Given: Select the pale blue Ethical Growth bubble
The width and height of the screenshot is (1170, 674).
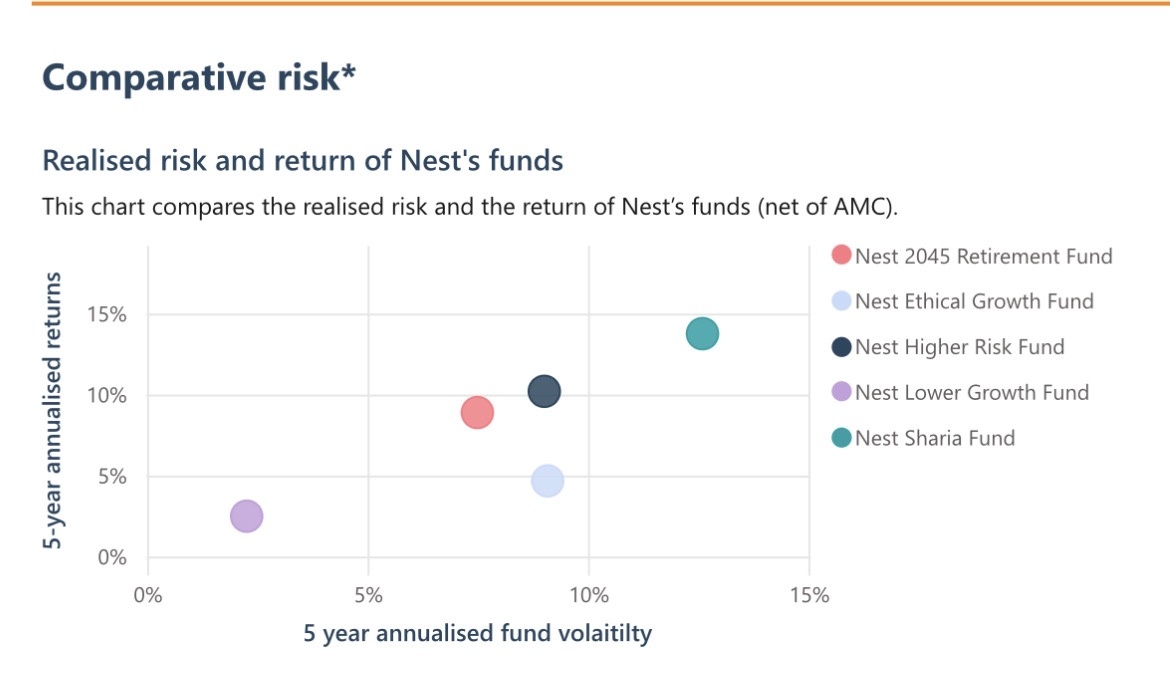Looking at the screenshot, I should pyautogui.click(x=547, y=481).
